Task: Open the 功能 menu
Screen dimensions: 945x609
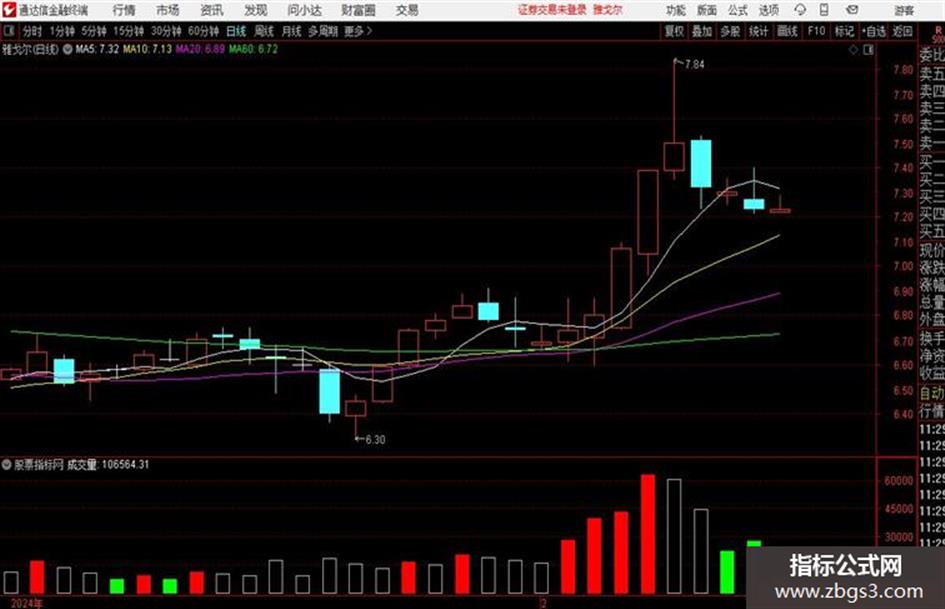Action: 676,10
